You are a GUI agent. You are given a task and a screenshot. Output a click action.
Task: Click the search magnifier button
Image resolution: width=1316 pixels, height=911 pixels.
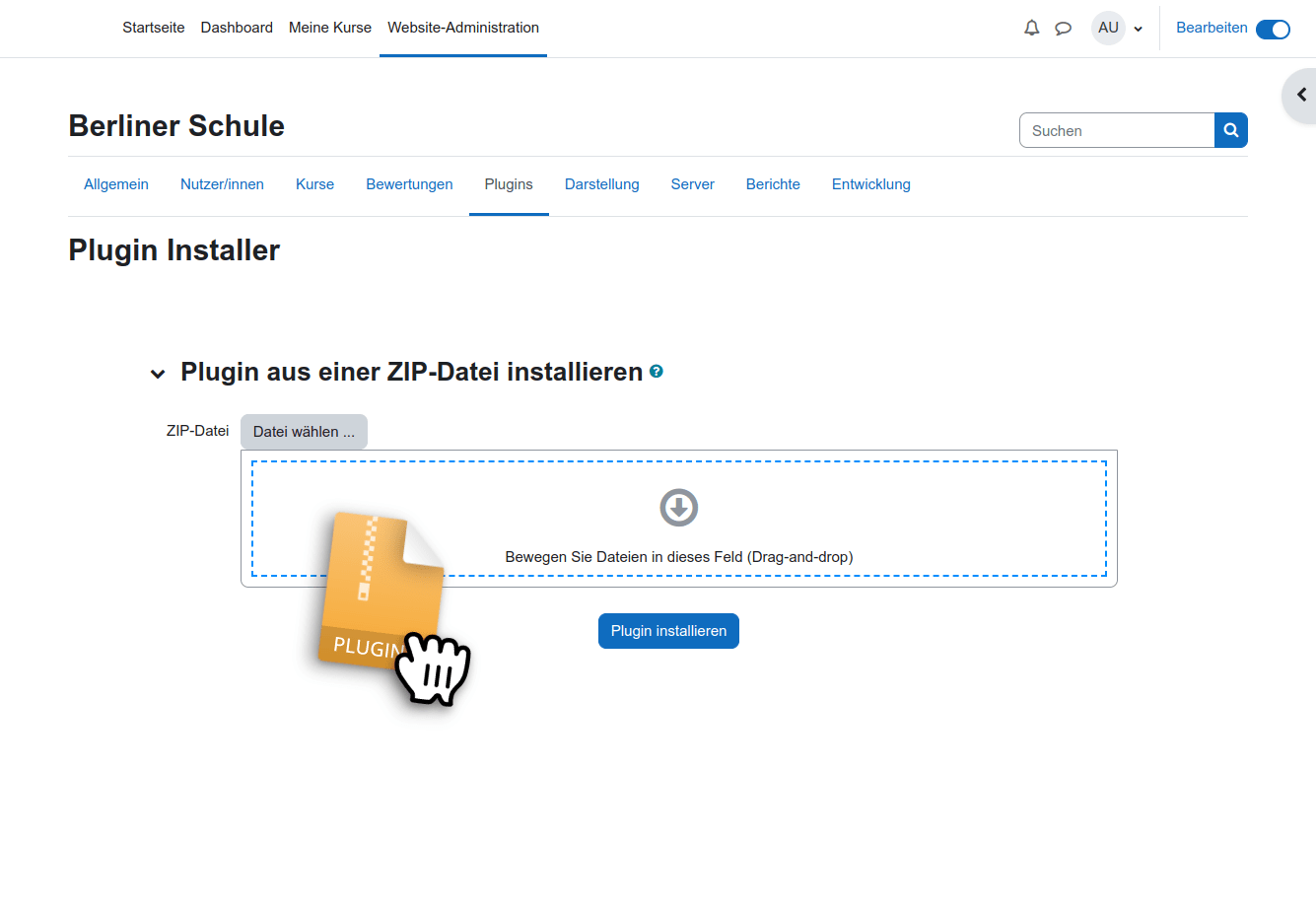[1230, 130]
